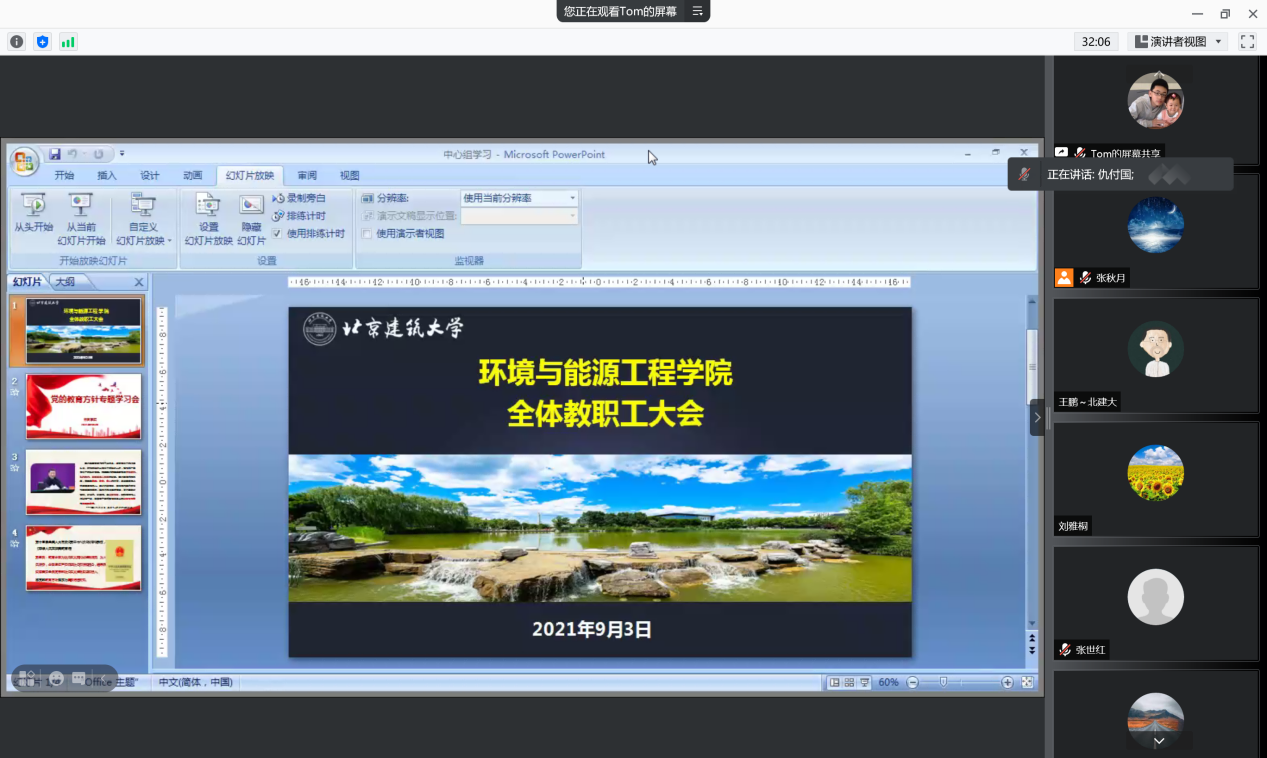Image resolution: width=1267 pixels, height=758 pixels.
Task: Collapse the participant panel with the arrow handle
Action: [1037, 417]
